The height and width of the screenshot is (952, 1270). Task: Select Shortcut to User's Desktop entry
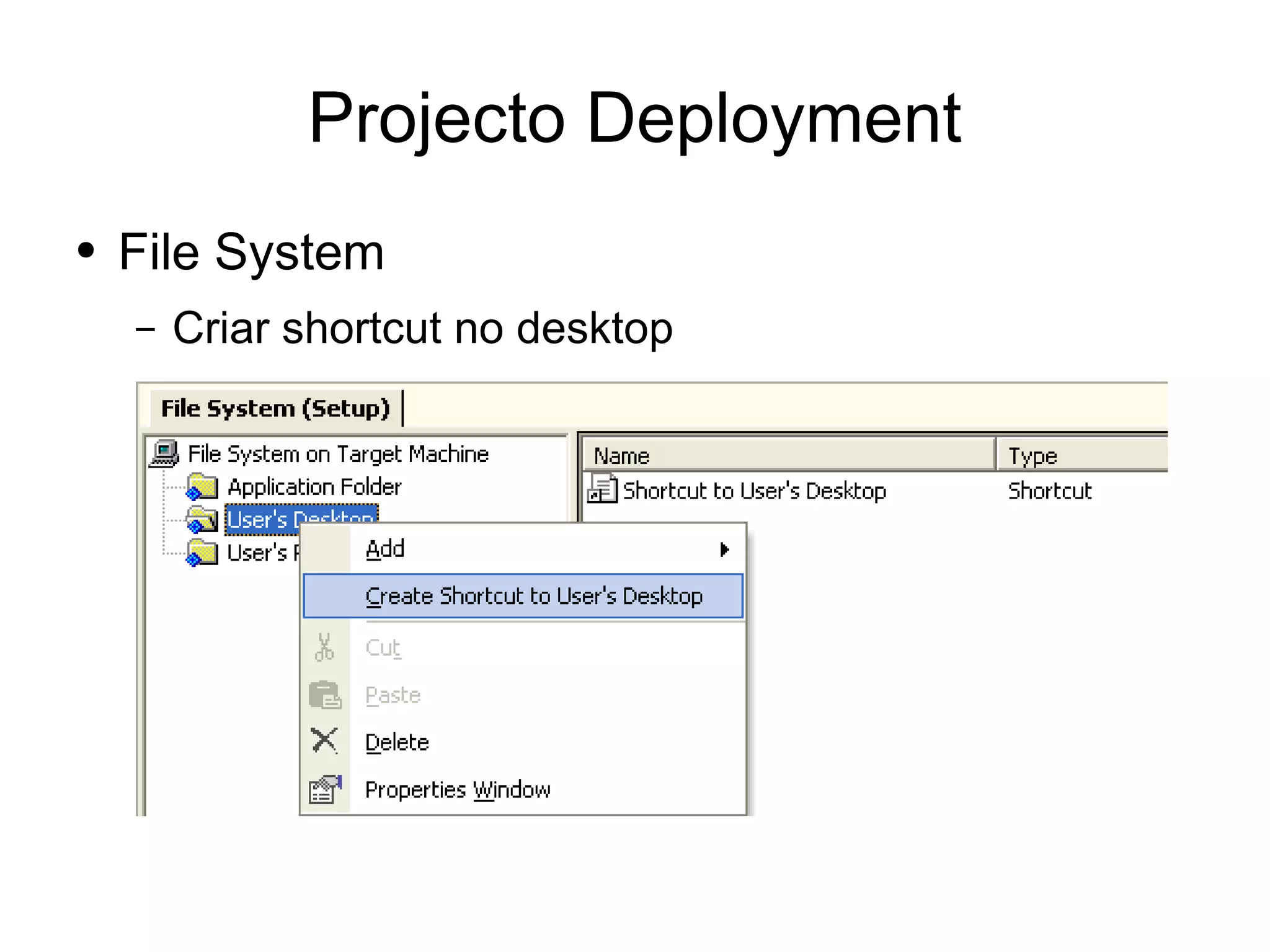(755, 491)
